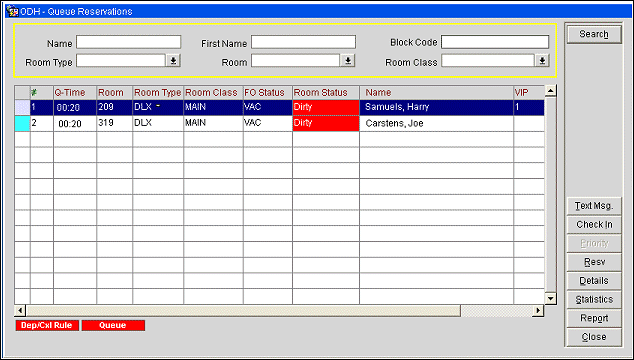This screenshot has width=634, height=360.
Task: Generate the queue Report
Action: tap(594, 318)
